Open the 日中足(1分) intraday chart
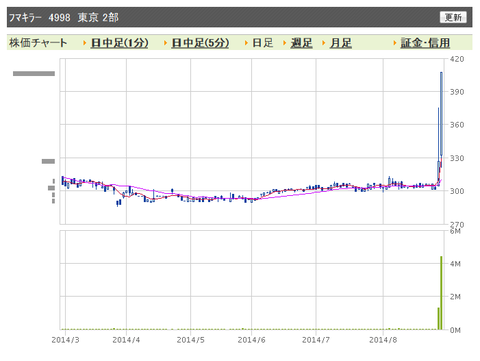This screenshot has height=361, width=480. pyautogui.click(x=119, y=43)
